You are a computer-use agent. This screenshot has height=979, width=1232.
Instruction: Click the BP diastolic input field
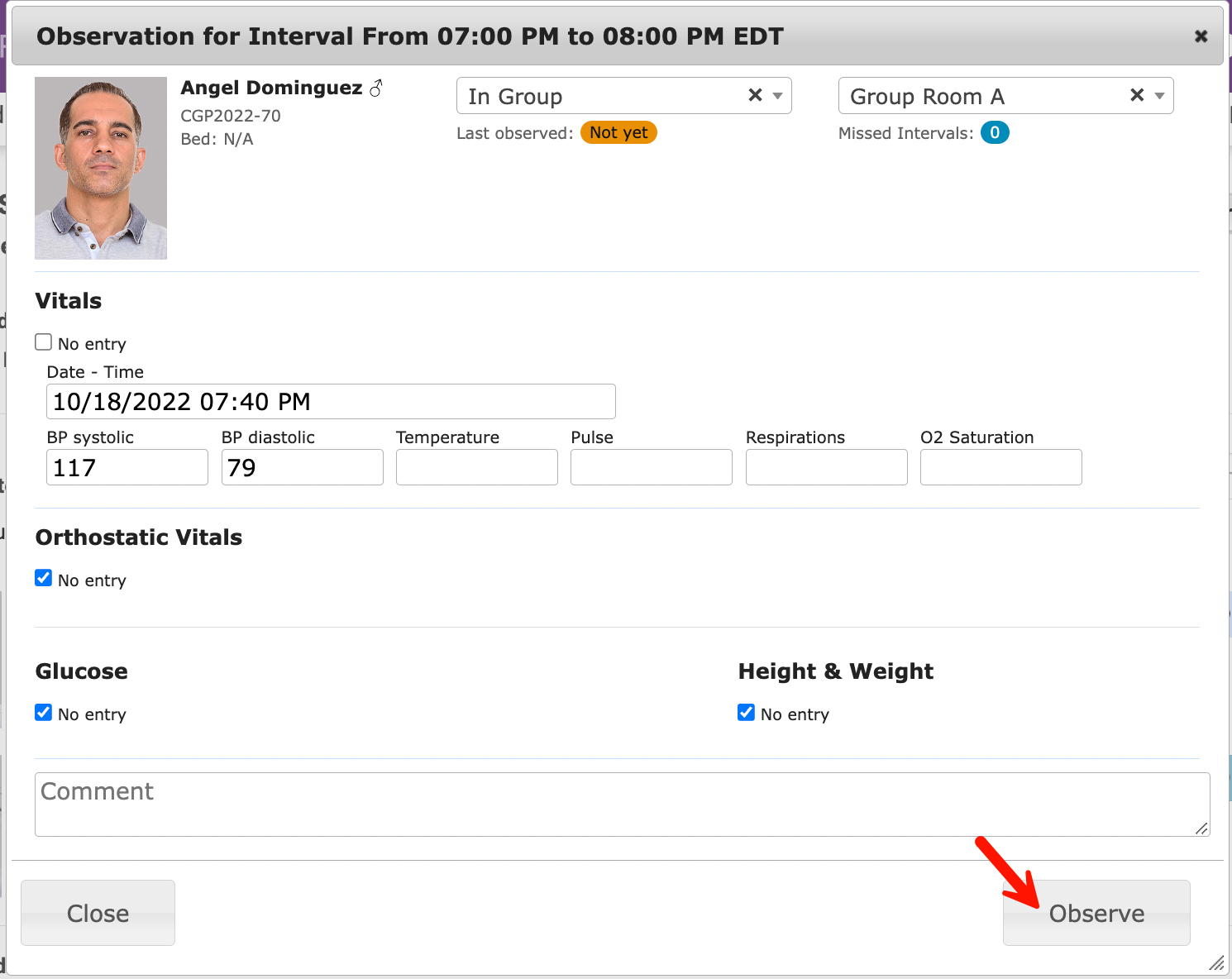point(302,468)
